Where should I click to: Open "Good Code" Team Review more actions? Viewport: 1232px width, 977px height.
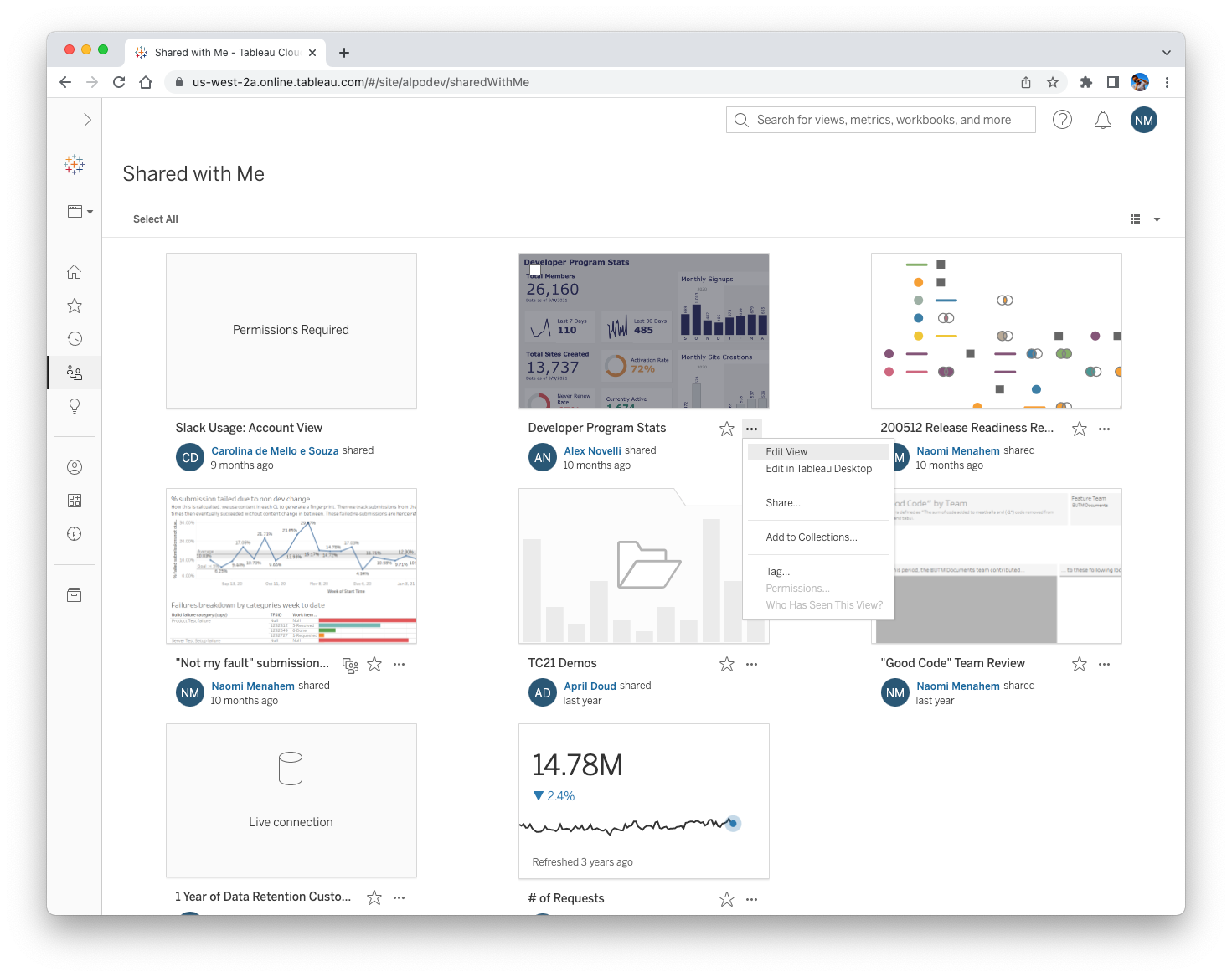click(1105, 665)
